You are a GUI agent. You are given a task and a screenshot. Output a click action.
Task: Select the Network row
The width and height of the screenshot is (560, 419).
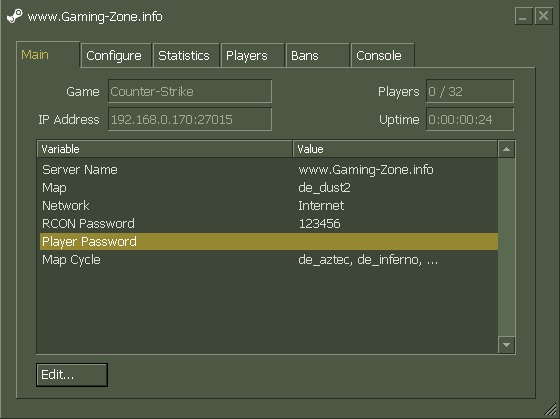(269, 205)
